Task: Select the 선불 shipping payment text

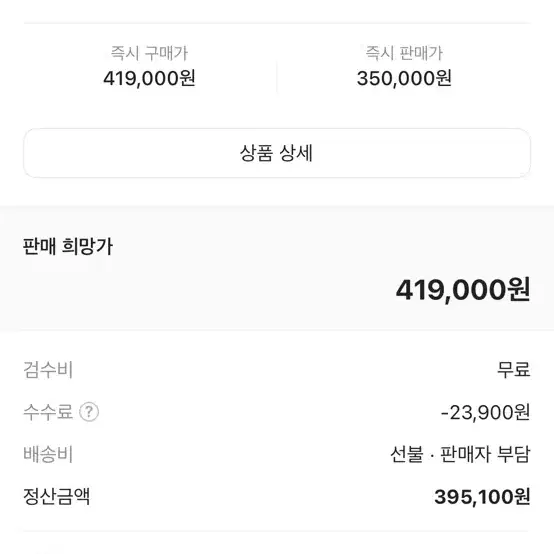Action: coord(407,454)
